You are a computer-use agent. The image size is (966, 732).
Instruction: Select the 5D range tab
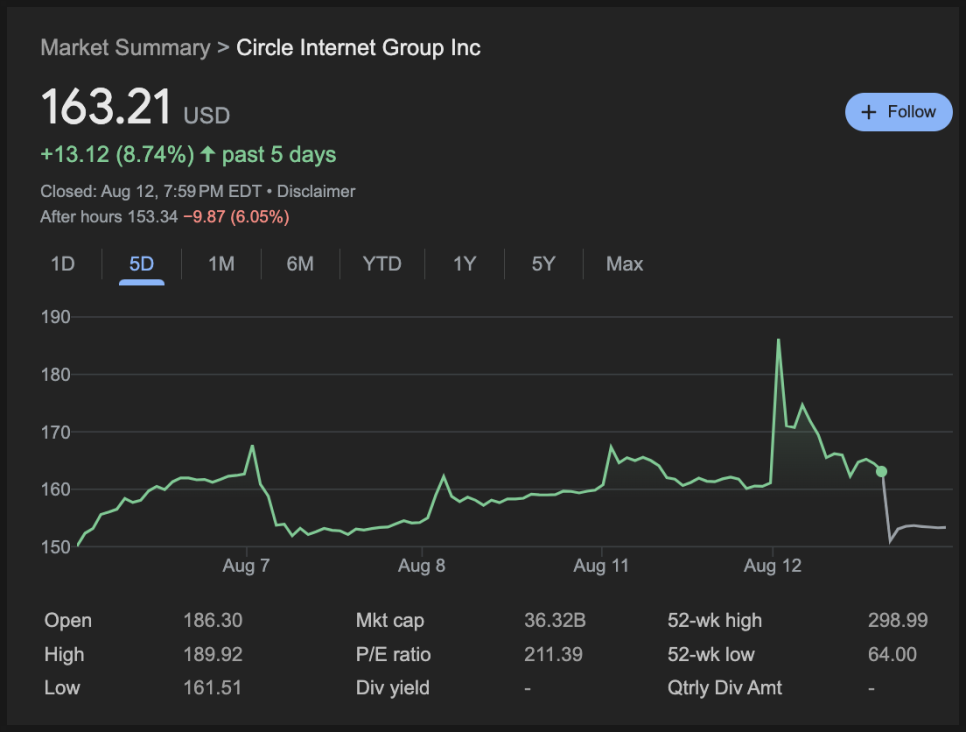pyautogui.click(x=141, y=264)
